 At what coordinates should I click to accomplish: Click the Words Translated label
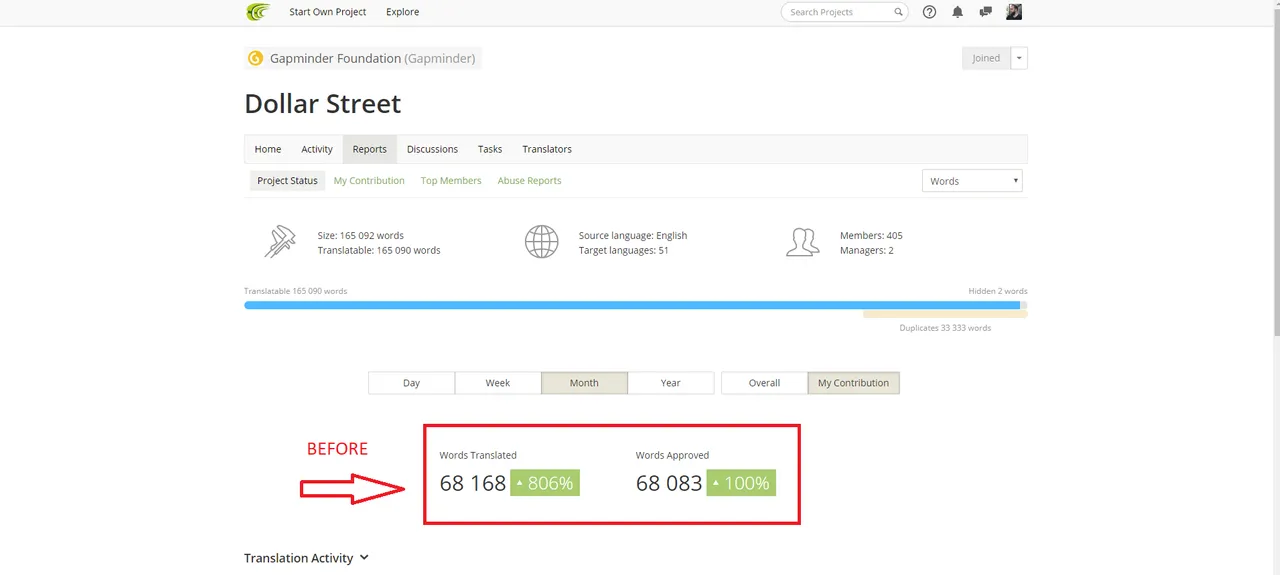point(478,455)
